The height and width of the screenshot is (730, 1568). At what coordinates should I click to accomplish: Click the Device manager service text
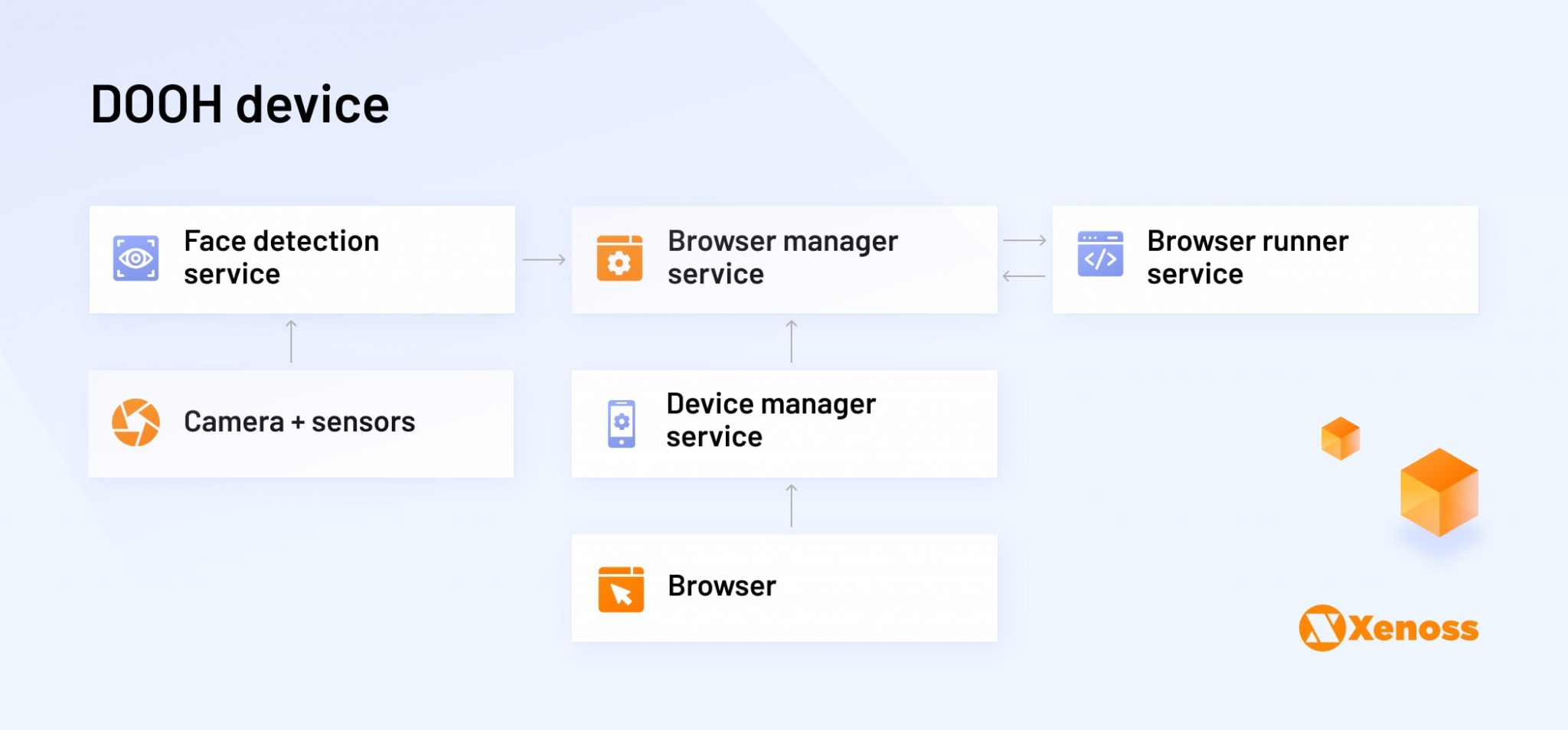[x=770, y=420]
